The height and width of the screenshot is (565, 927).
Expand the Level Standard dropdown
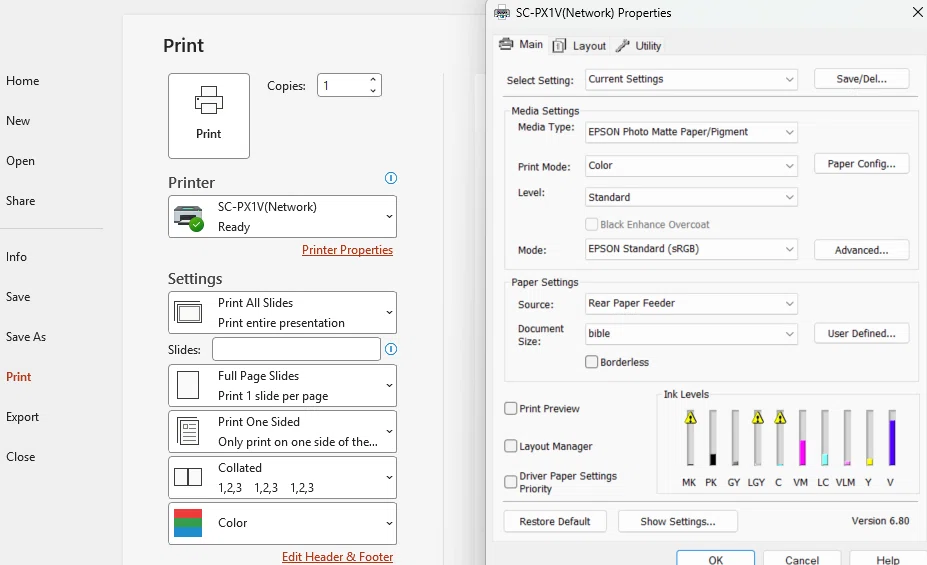coord(691,197)
